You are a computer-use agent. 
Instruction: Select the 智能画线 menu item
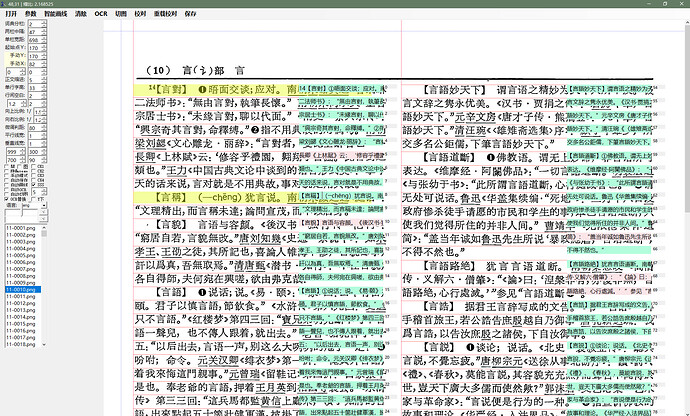55,14
